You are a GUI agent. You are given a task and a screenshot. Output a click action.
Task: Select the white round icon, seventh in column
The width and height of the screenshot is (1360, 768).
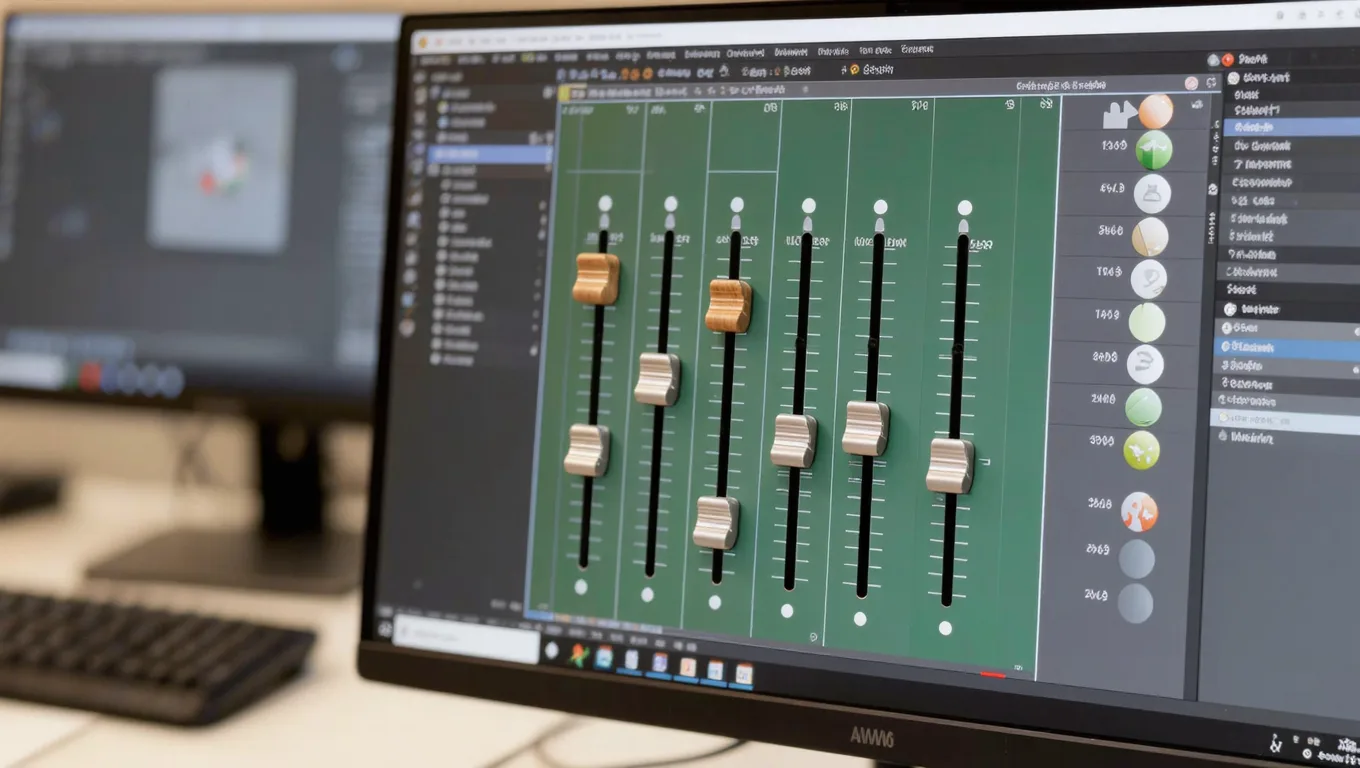(x=1145, y=365)
